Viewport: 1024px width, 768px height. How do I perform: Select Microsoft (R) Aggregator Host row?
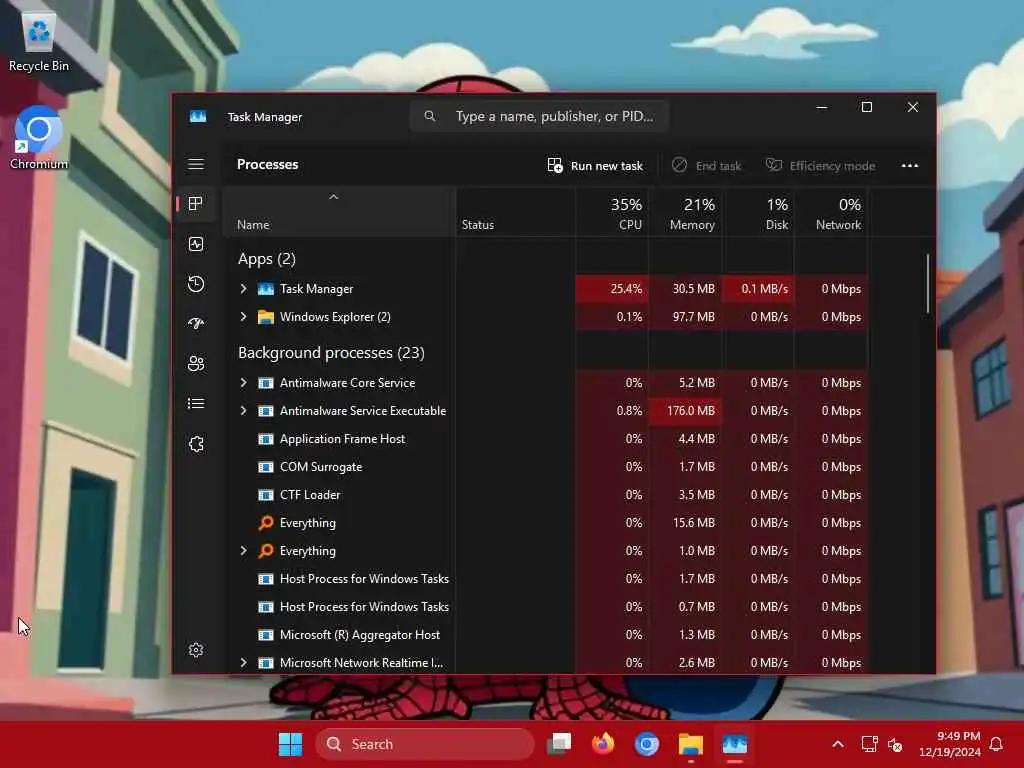point(545,635)
